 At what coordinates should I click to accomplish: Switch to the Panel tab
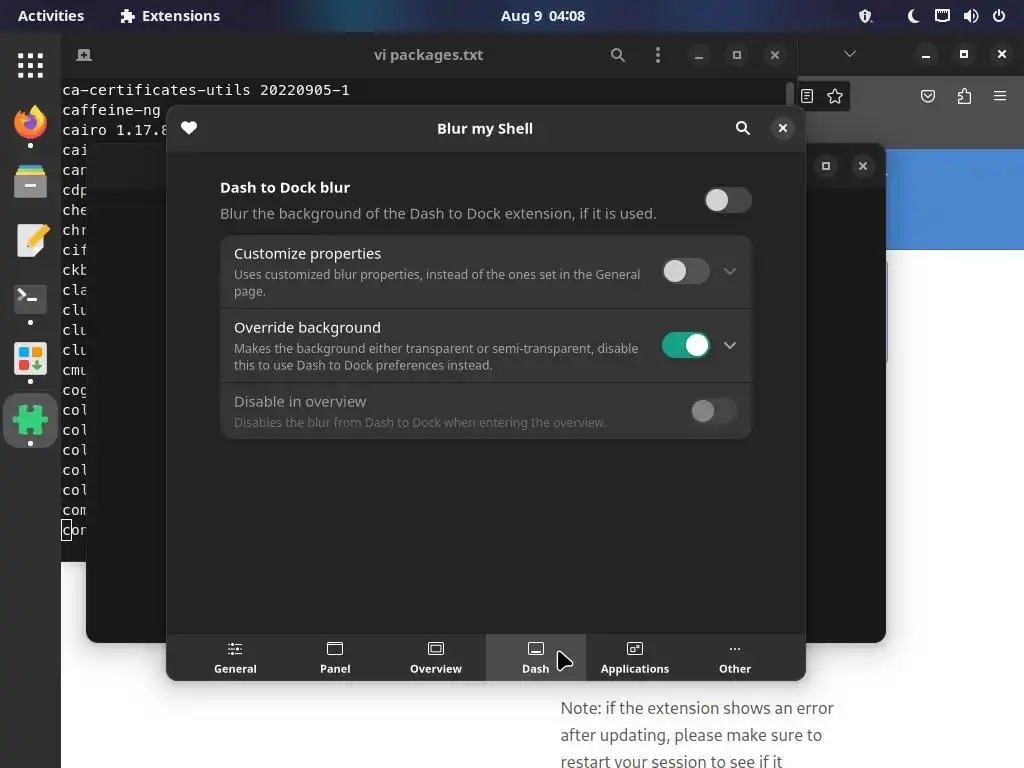click(x=335, y=658)
